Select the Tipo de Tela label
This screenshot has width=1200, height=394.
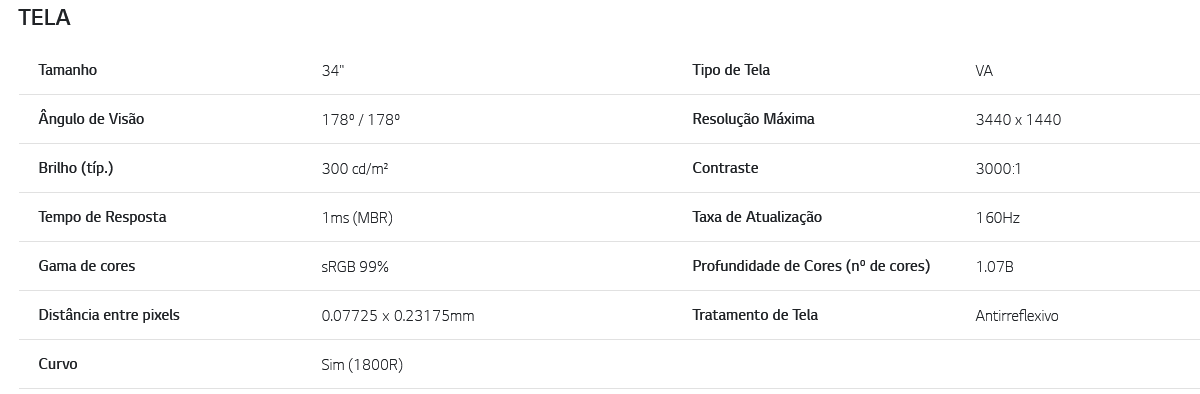[731, 70]
